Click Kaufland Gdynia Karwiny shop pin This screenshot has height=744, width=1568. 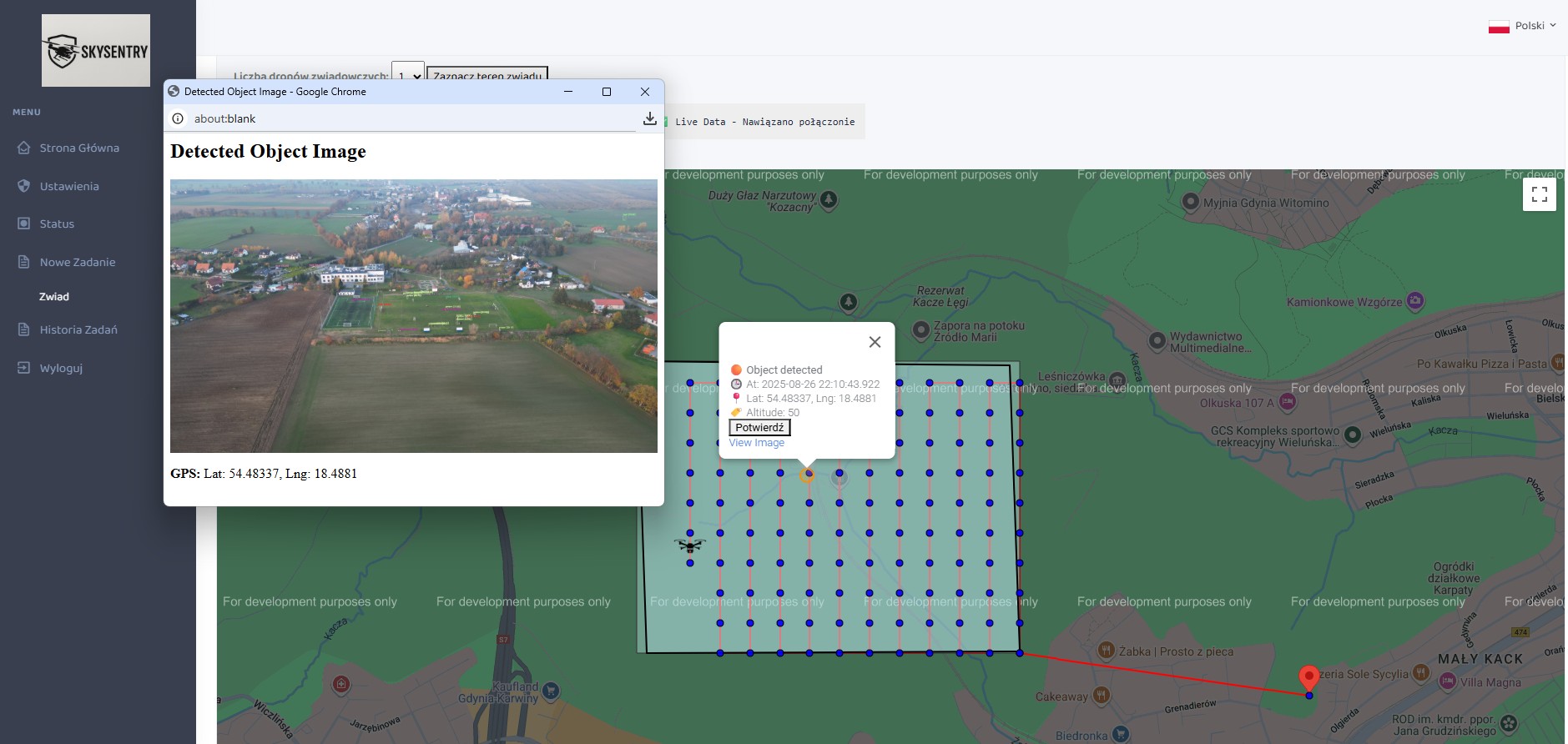click(x=551, y=691)
